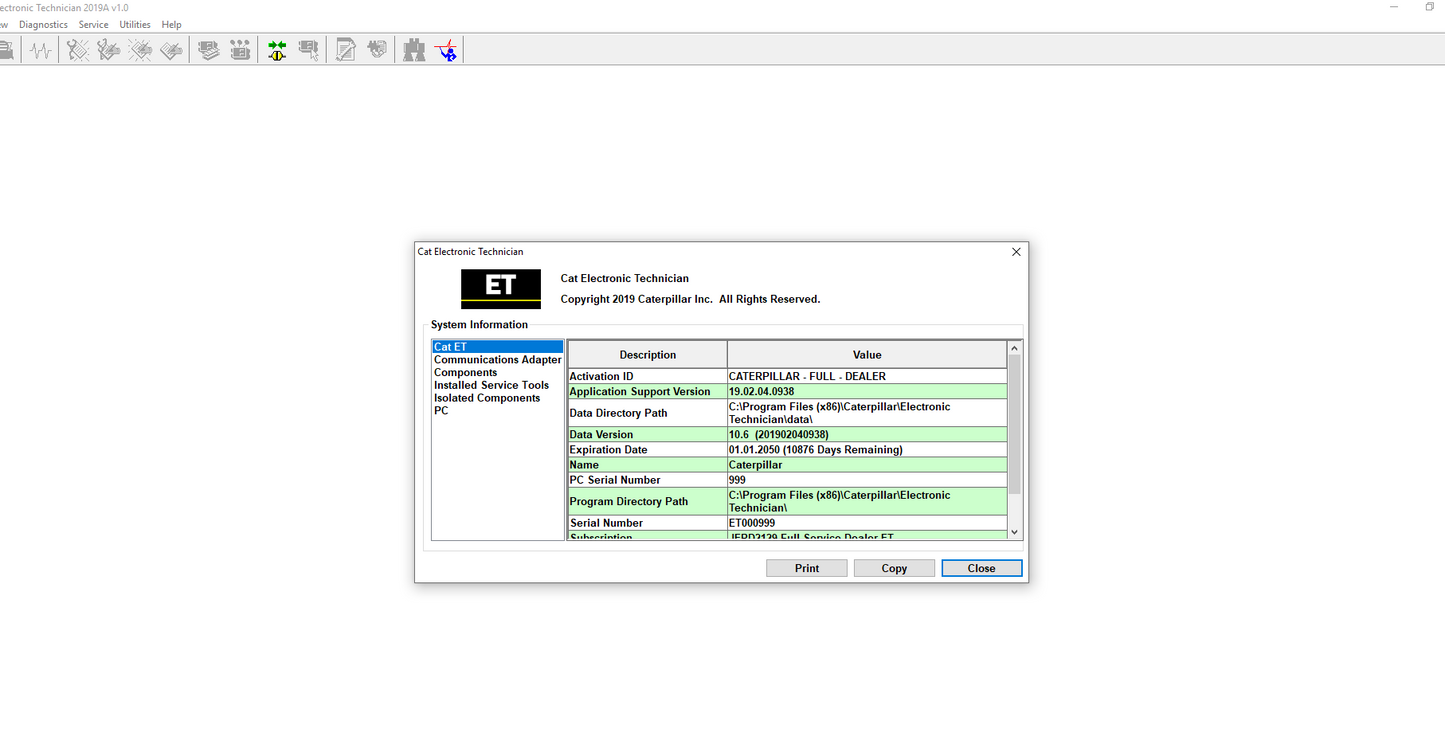The height and width of the screenshot is (737, 1445).
Task: Click the ECM module with cursor icon
Action: [309, 50]
